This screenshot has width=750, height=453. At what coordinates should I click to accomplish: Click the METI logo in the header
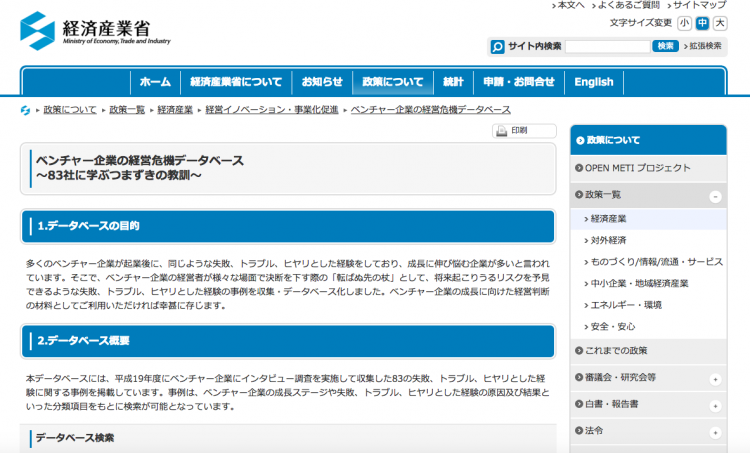95,30
